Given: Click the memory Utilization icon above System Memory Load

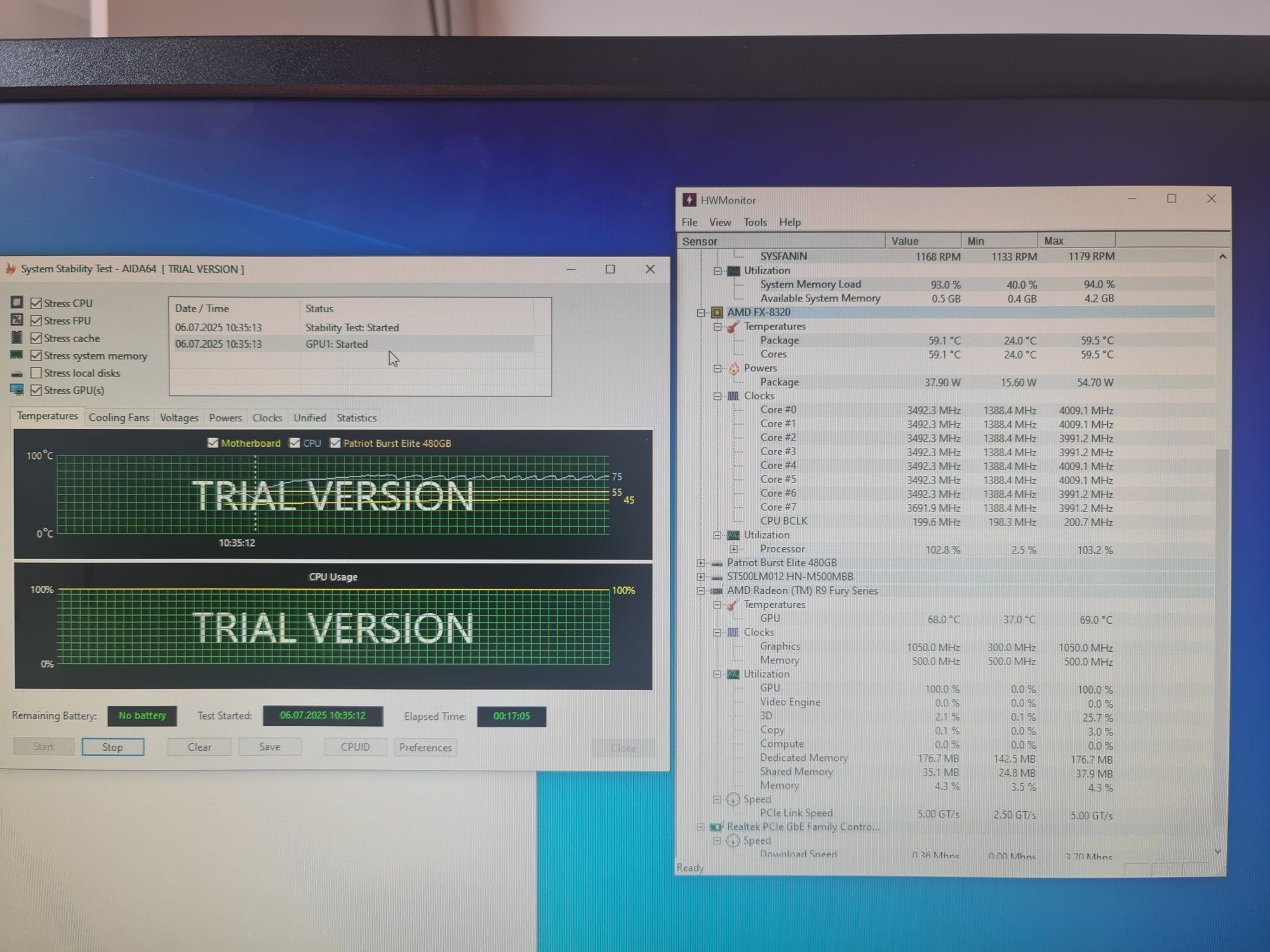Looking at the screenshot, I should 733,271.
